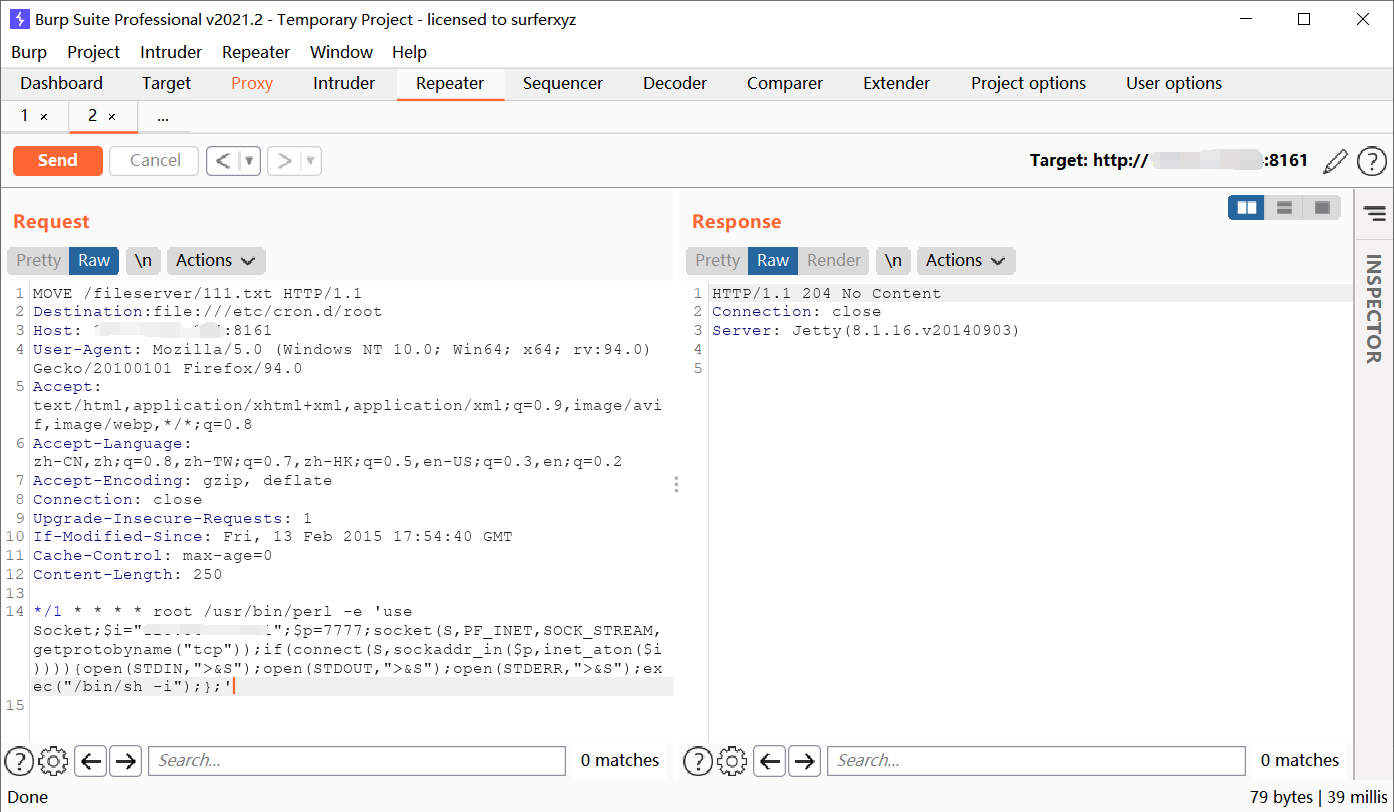Screen dimensions: 1394x812
Task: Jump to previous match in response search
Action: click(770, 761)
